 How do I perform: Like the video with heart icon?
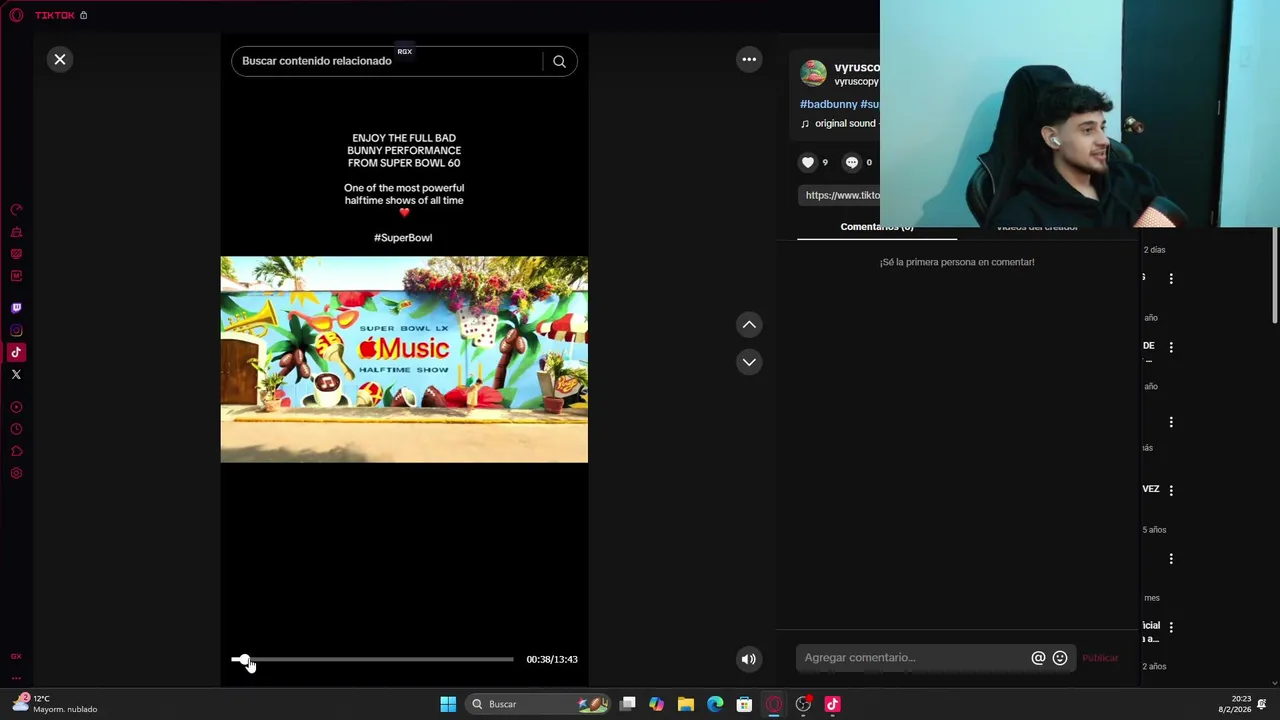808,162
